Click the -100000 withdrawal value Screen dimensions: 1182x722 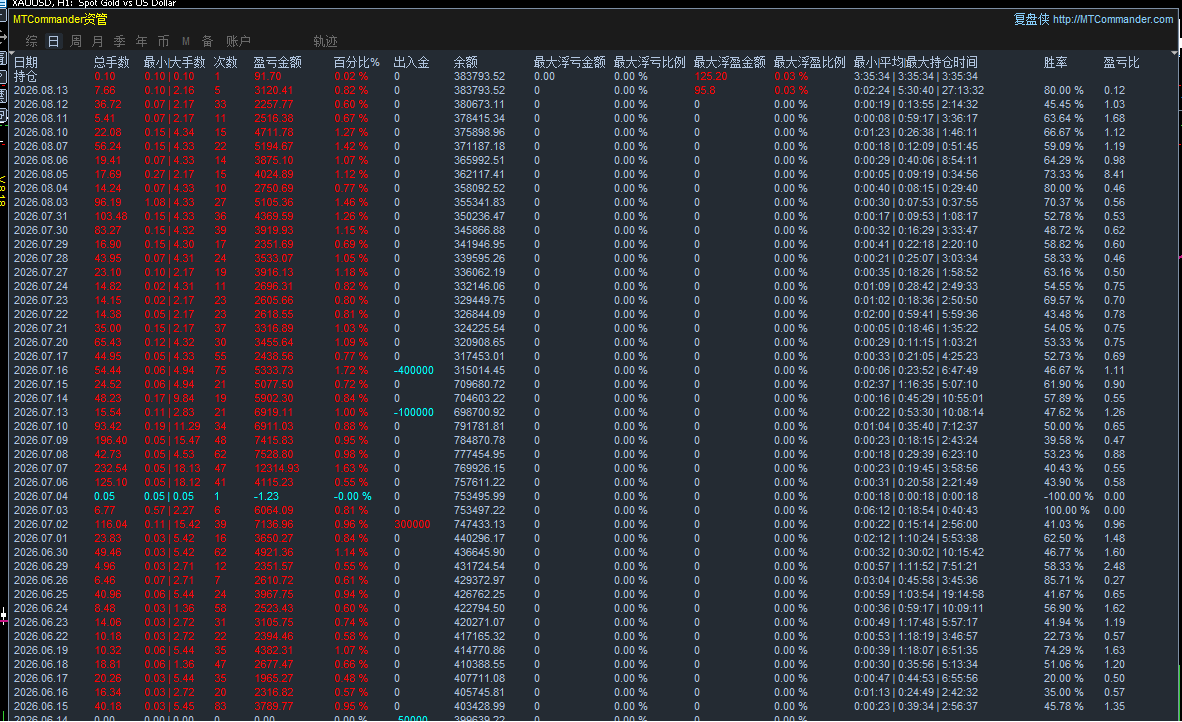coord(414,412)
